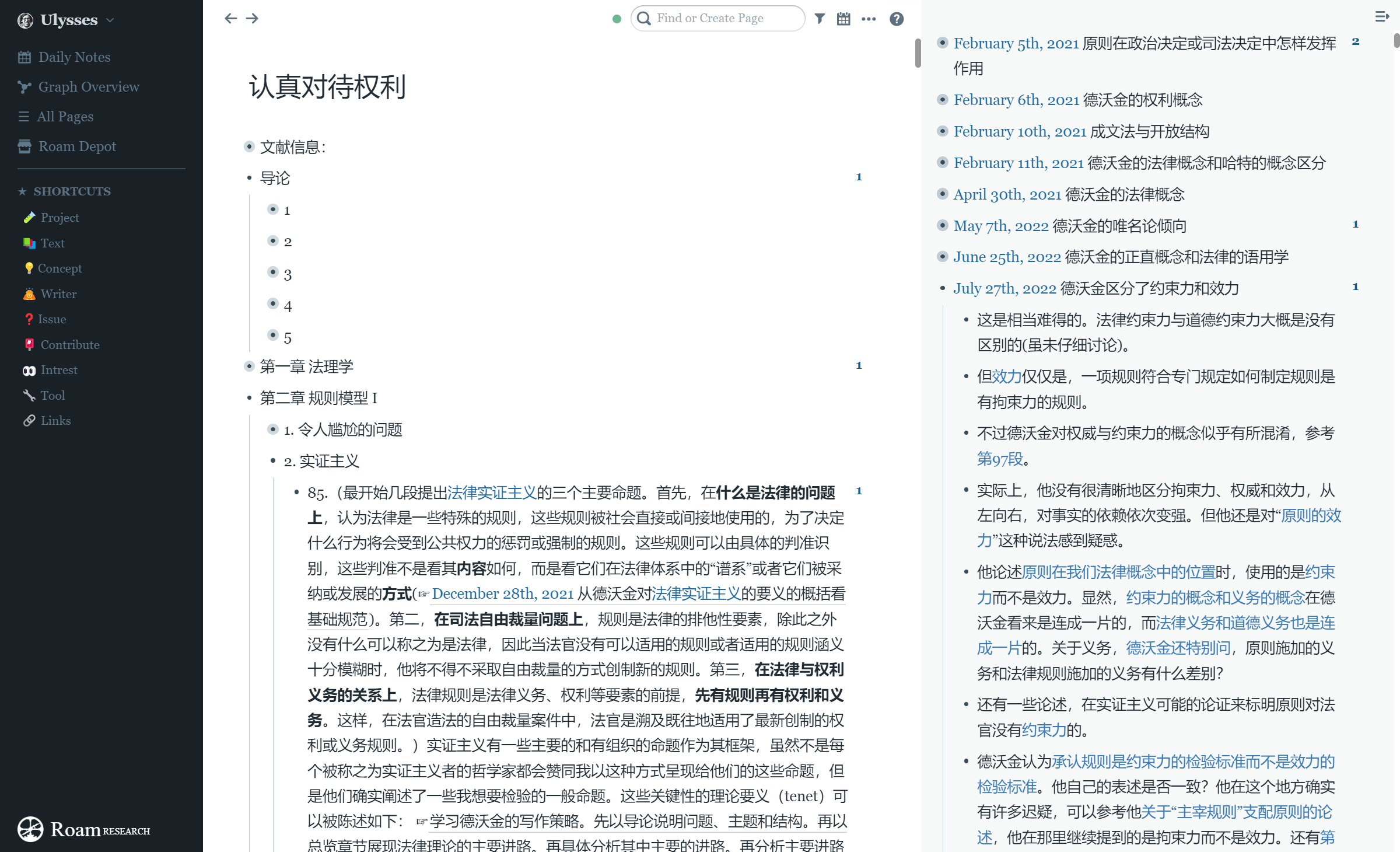Click the Writer person icon
Image resolution: width=1400 pixels, height=852 pixels.
coord(29,294)
